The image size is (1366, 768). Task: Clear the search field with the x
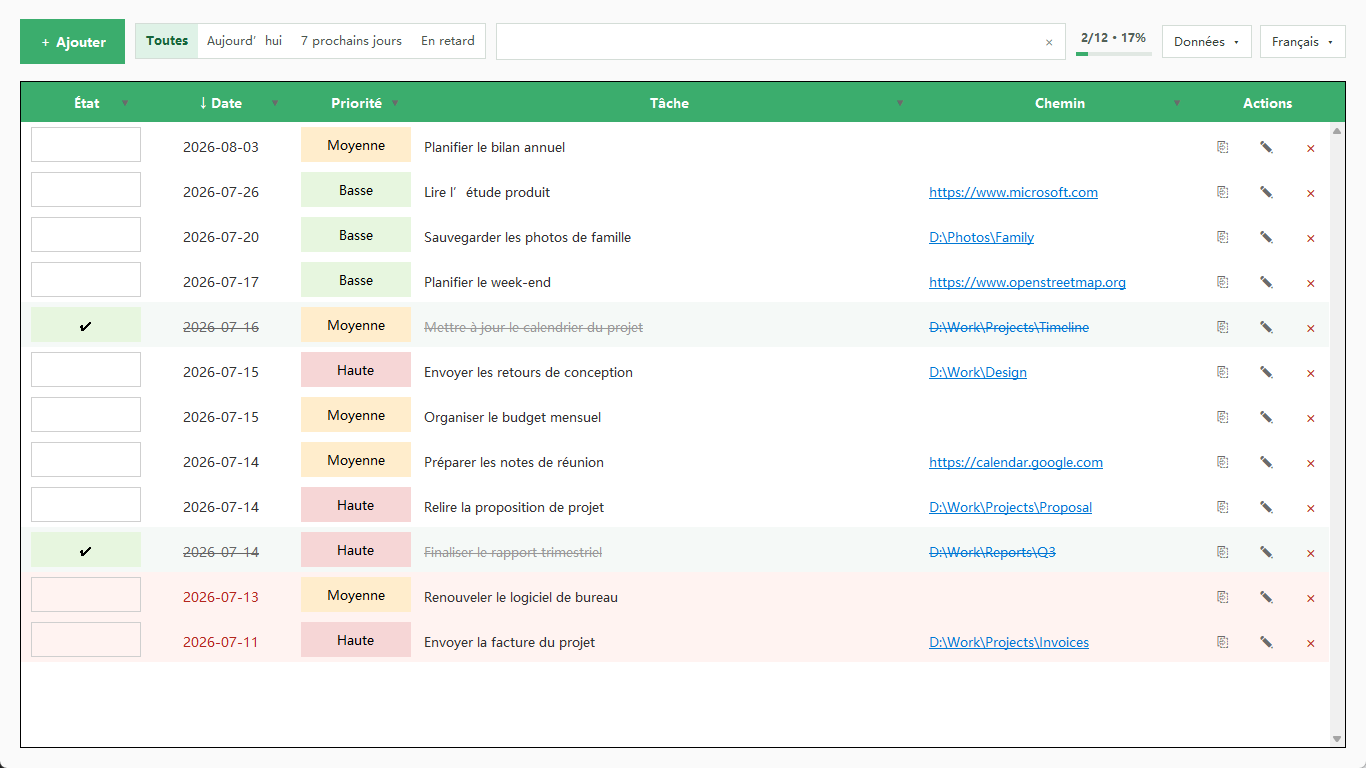click(x=1049, y=42)
